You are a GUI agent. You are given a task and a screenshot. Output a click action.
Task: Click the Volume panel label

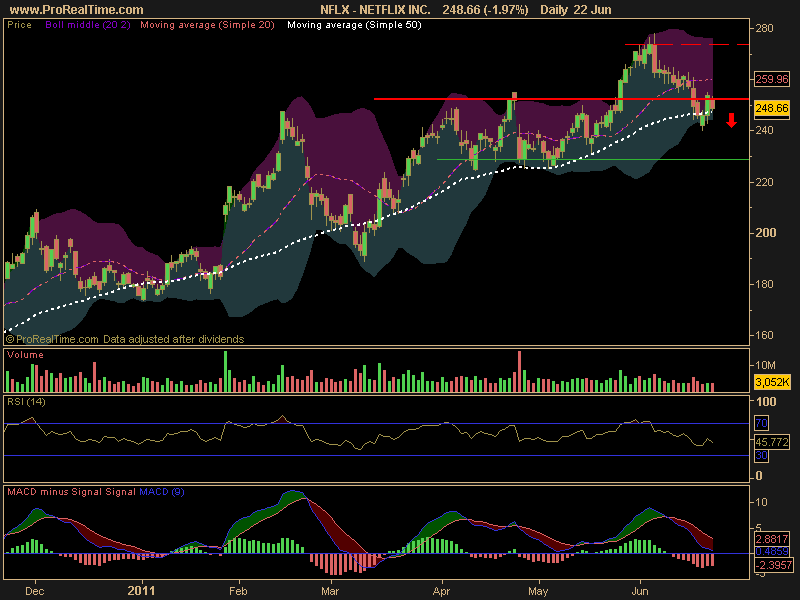[25, 355]
